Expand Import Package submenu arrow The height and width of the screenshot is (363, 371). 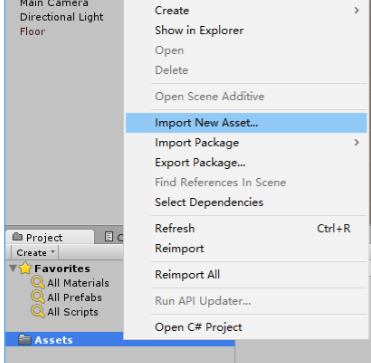[357, 143]
